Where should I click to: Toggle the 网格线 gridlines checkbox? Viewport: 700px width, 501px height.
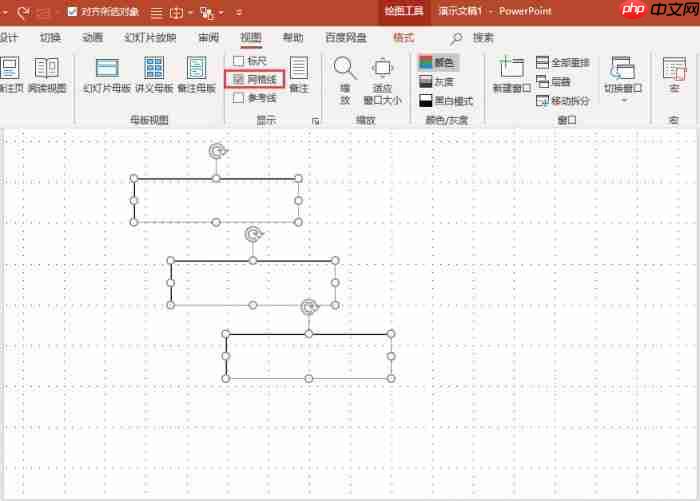pos(238,79)
